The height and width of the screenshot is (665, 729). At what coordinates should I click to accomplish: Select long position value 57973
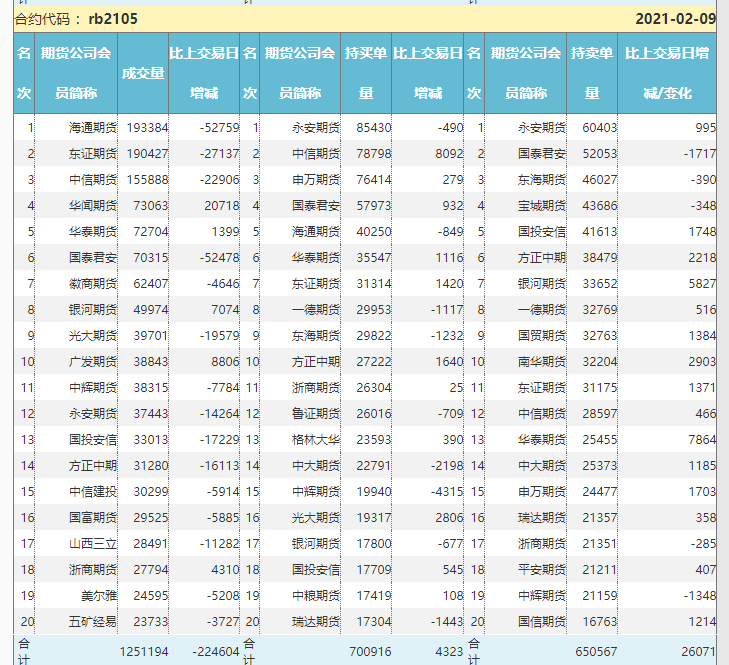point(374,206)
